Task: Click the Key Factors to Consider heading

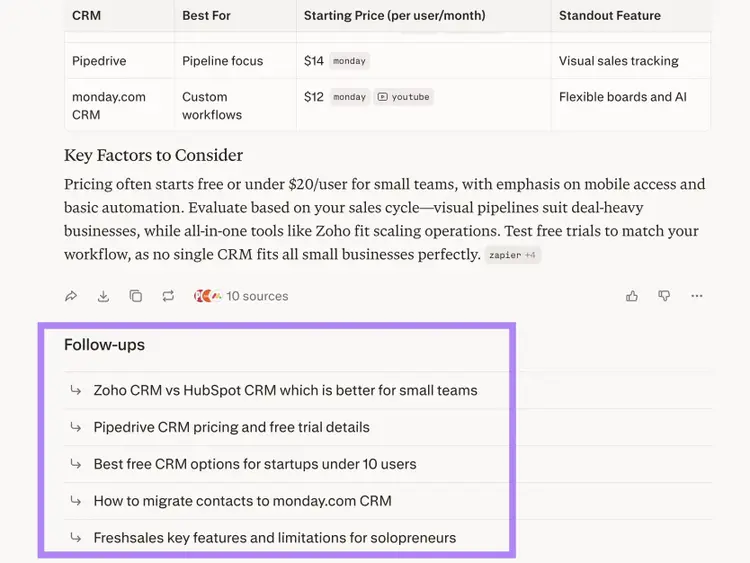Action: click(x=154, y=155)
